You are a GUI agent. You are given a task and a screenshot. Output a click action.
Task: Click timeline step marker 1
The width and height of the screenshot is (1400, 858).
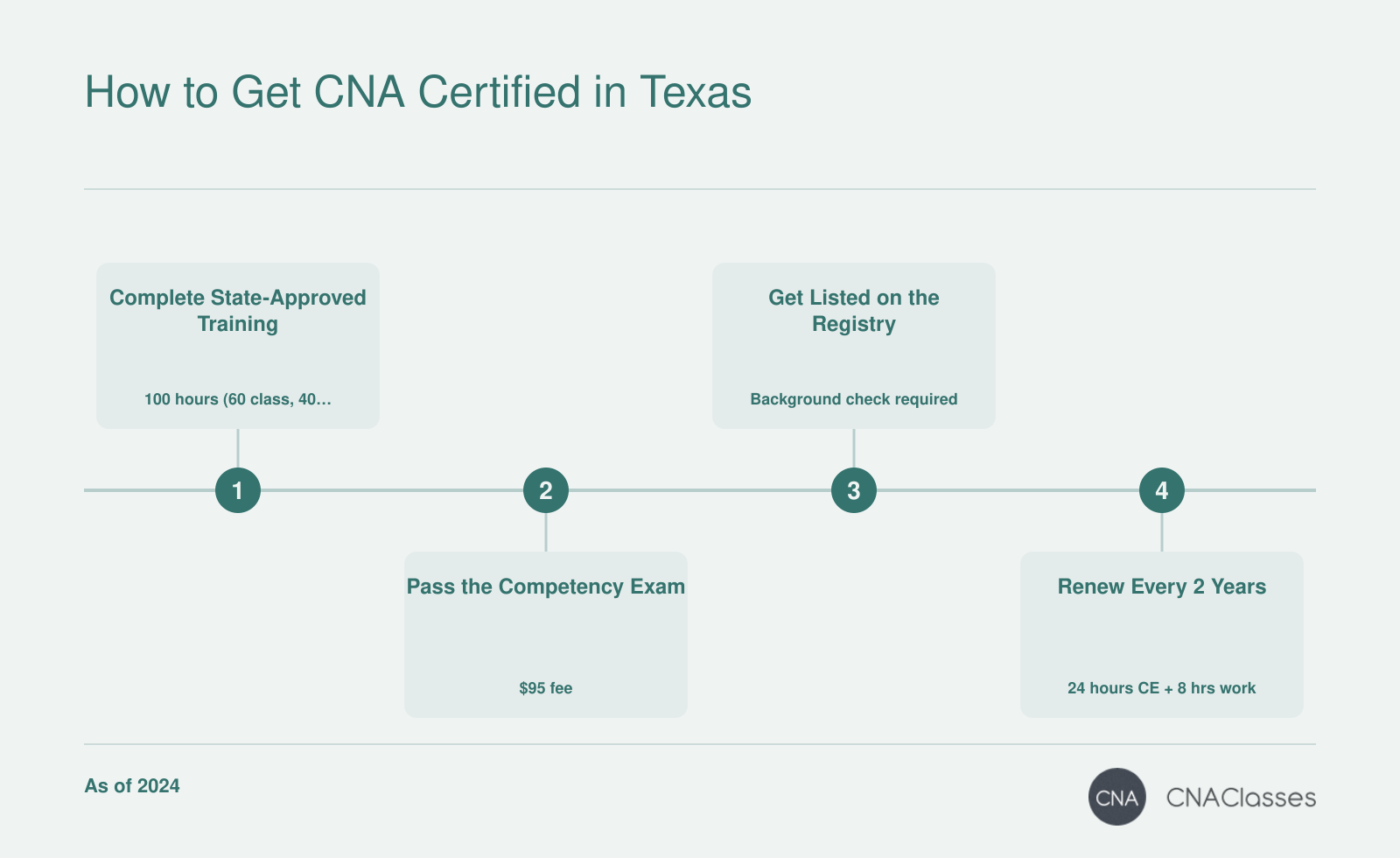pos(238,490)
